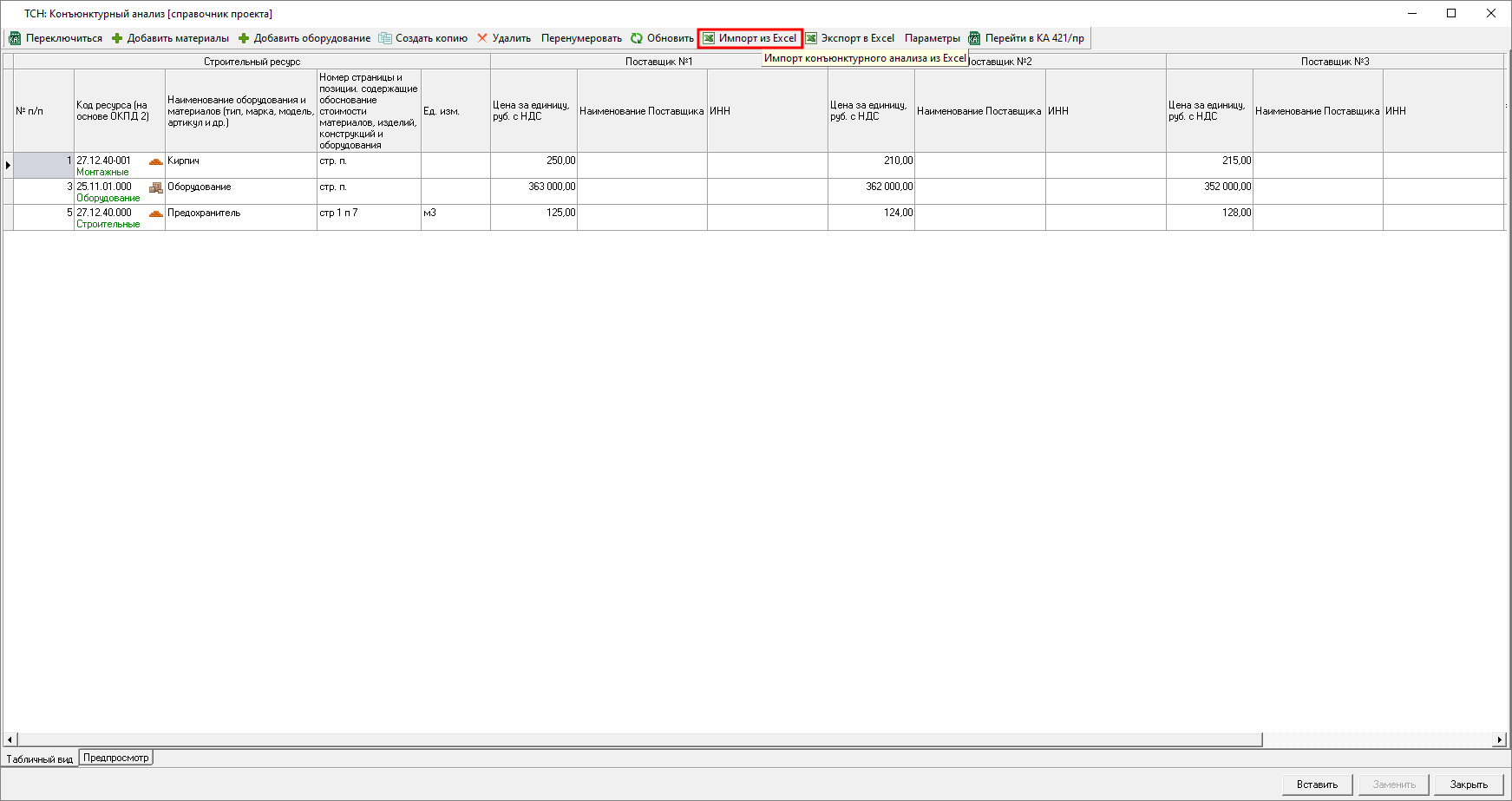Create a copy via Создать копию
Screen dimensions: 1512x801
click(422, 38)
